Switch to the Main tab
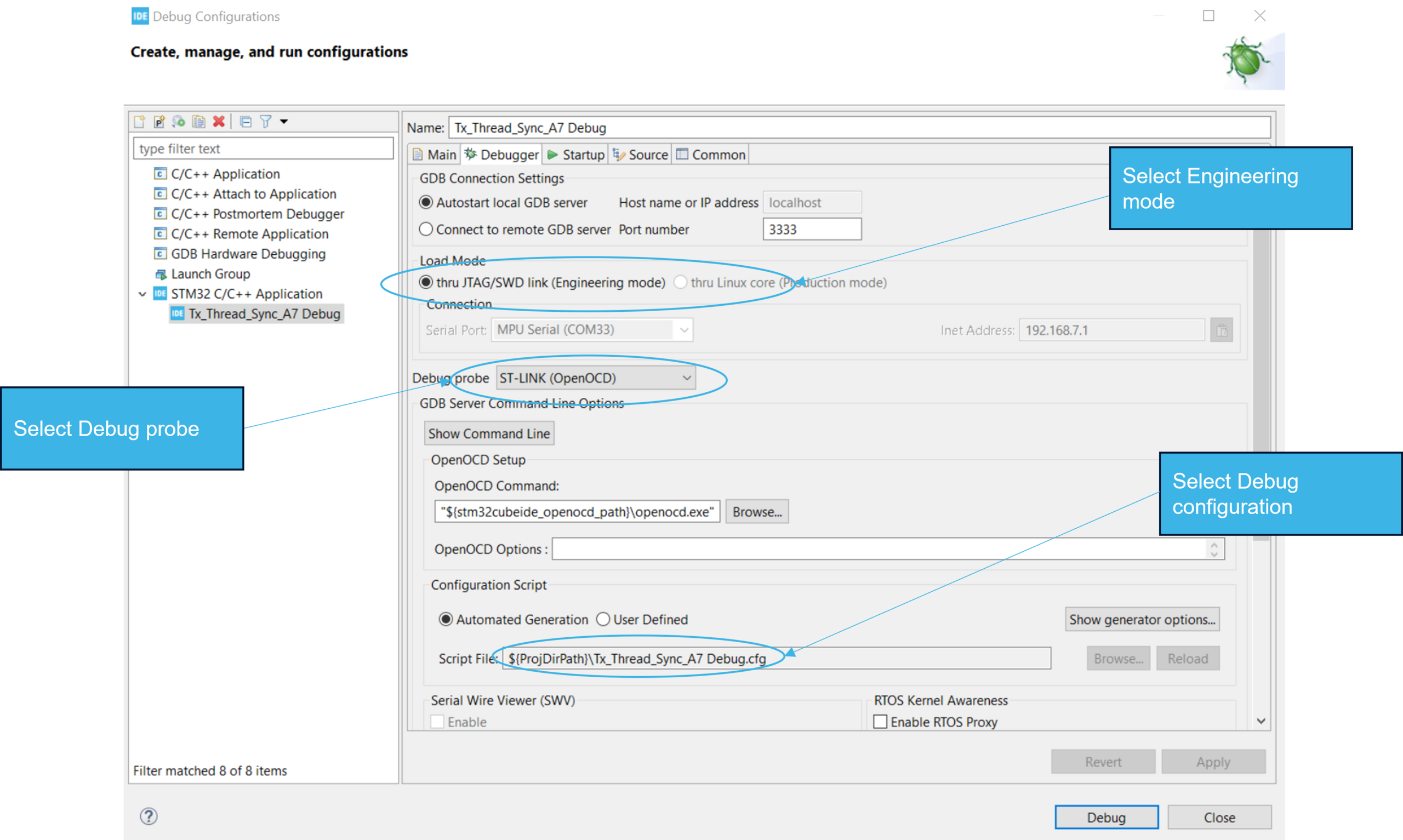Image resolution: width=1403 pixels, height=840 pixels. click(434, 155)
